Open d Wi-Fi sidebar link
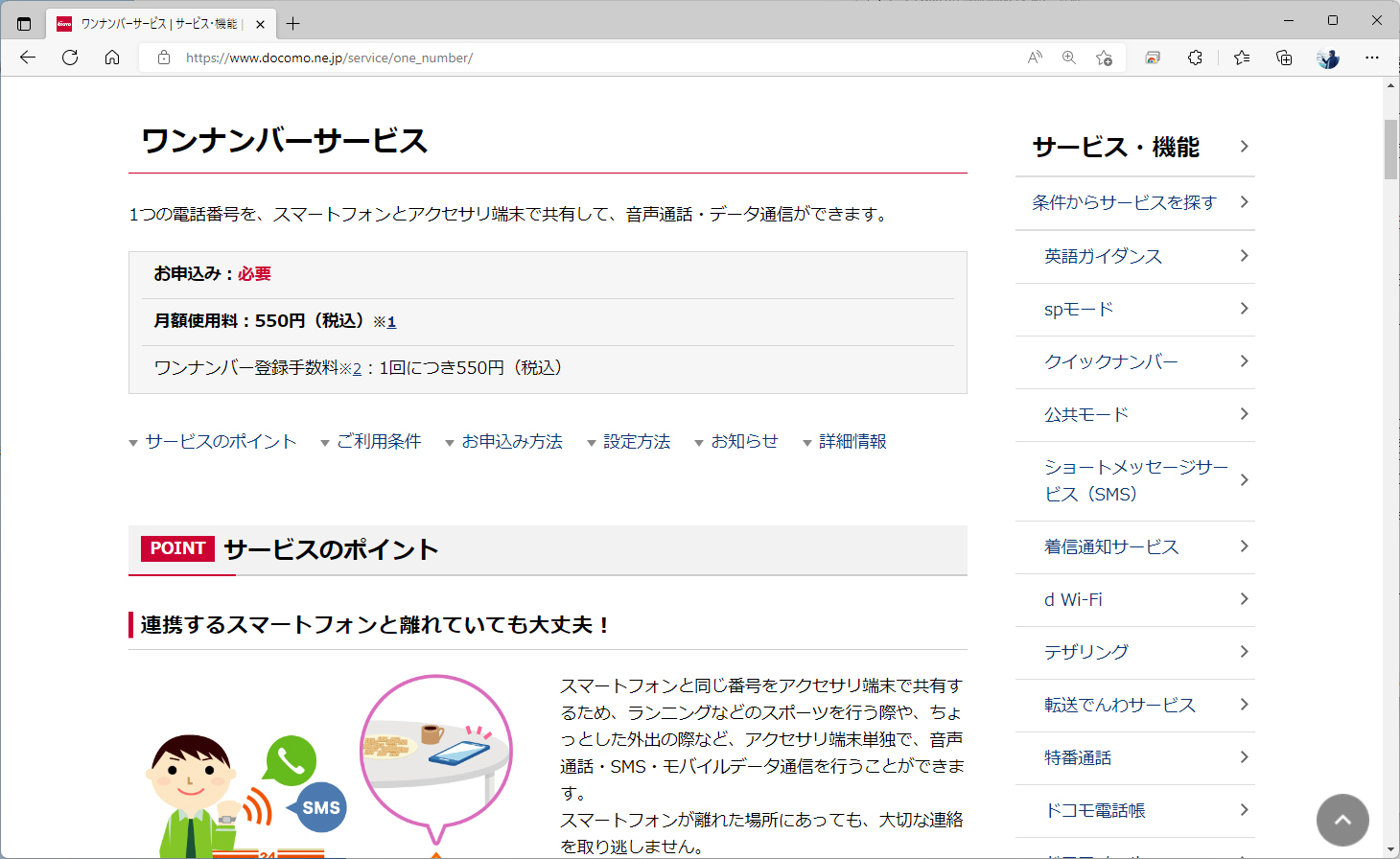 (x=1135, y=599)
